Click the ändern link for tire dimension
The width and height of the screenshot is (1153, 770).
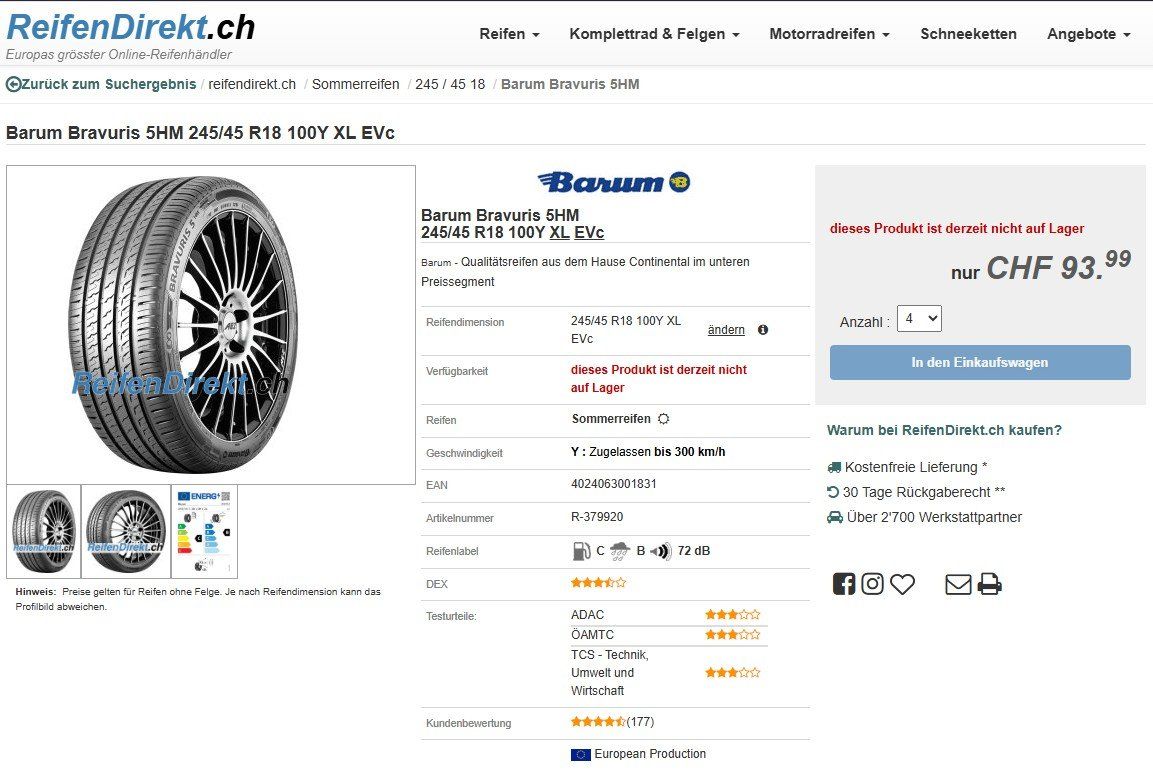727,329
